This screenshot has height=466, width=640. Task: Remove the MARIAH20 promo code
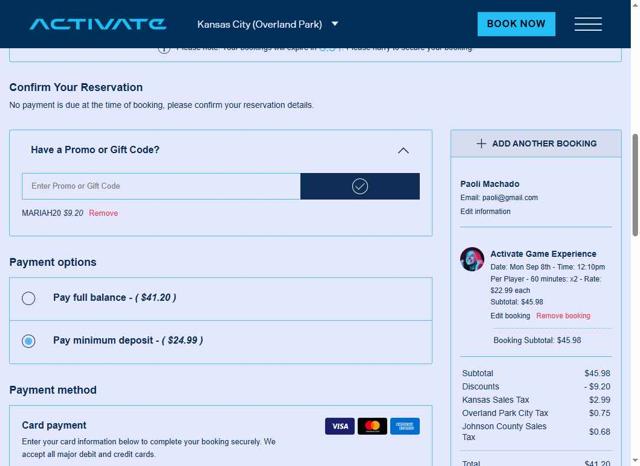click(x=103, y=213)
